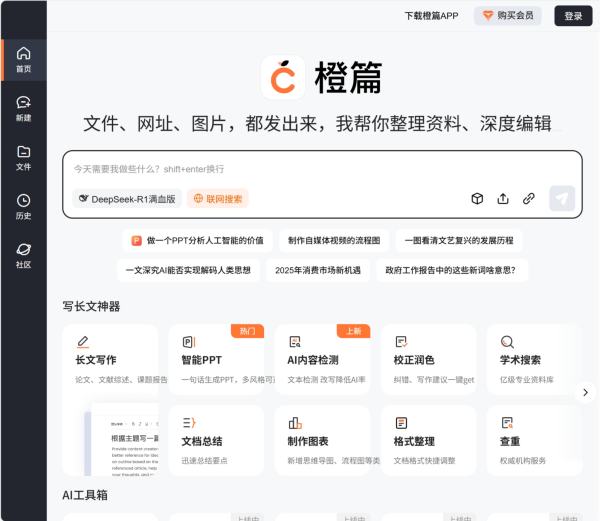Click the AI工具箱 section heading
The height and width of the screenshot is (521, 600).
[x=85, y=495]
